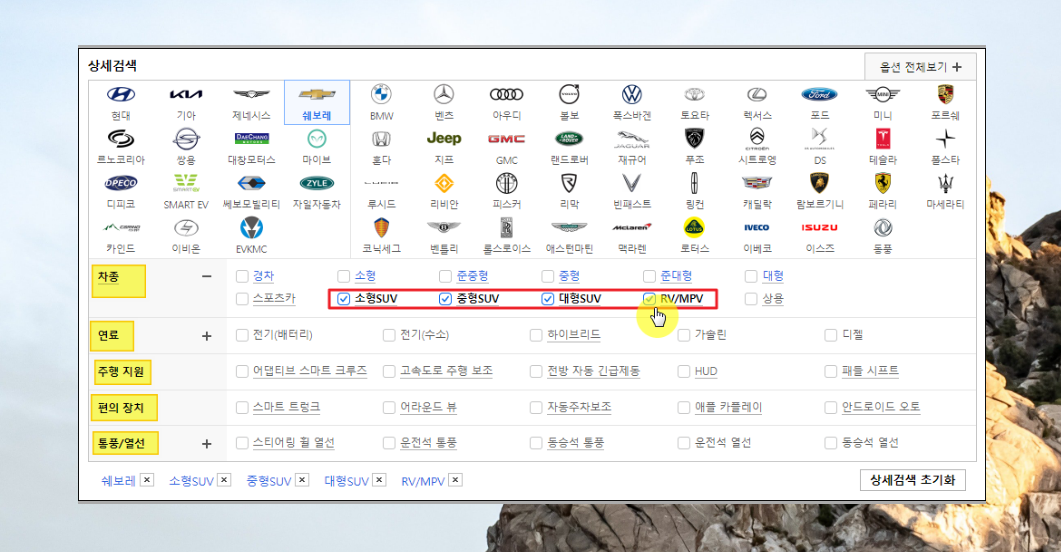This screenshot has height=552, width=1061.
Task: Pick the Mini (미니) brand icon
Action: tap(882, 94)
